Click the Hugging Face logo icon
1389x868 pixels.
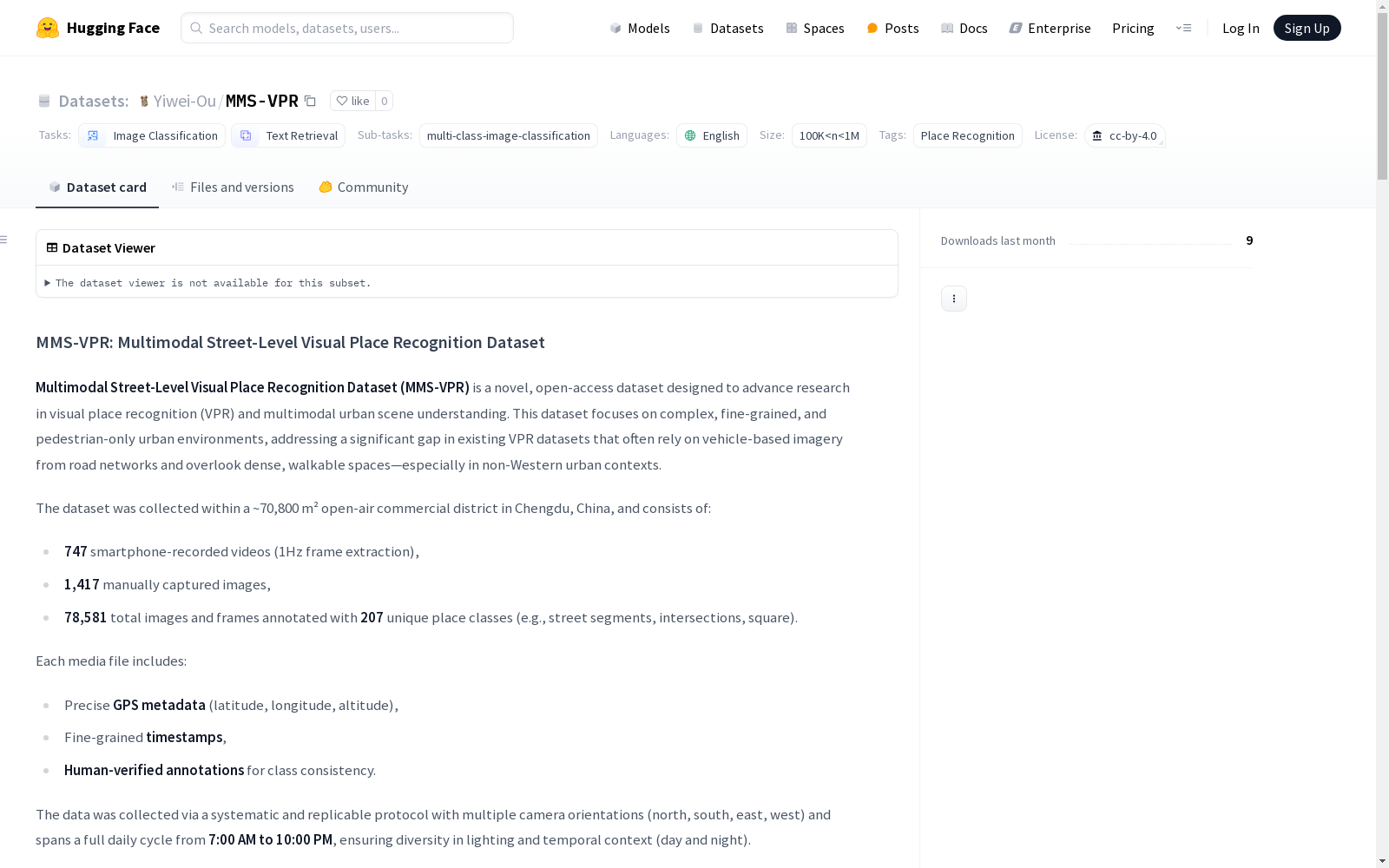coord(48,28)
